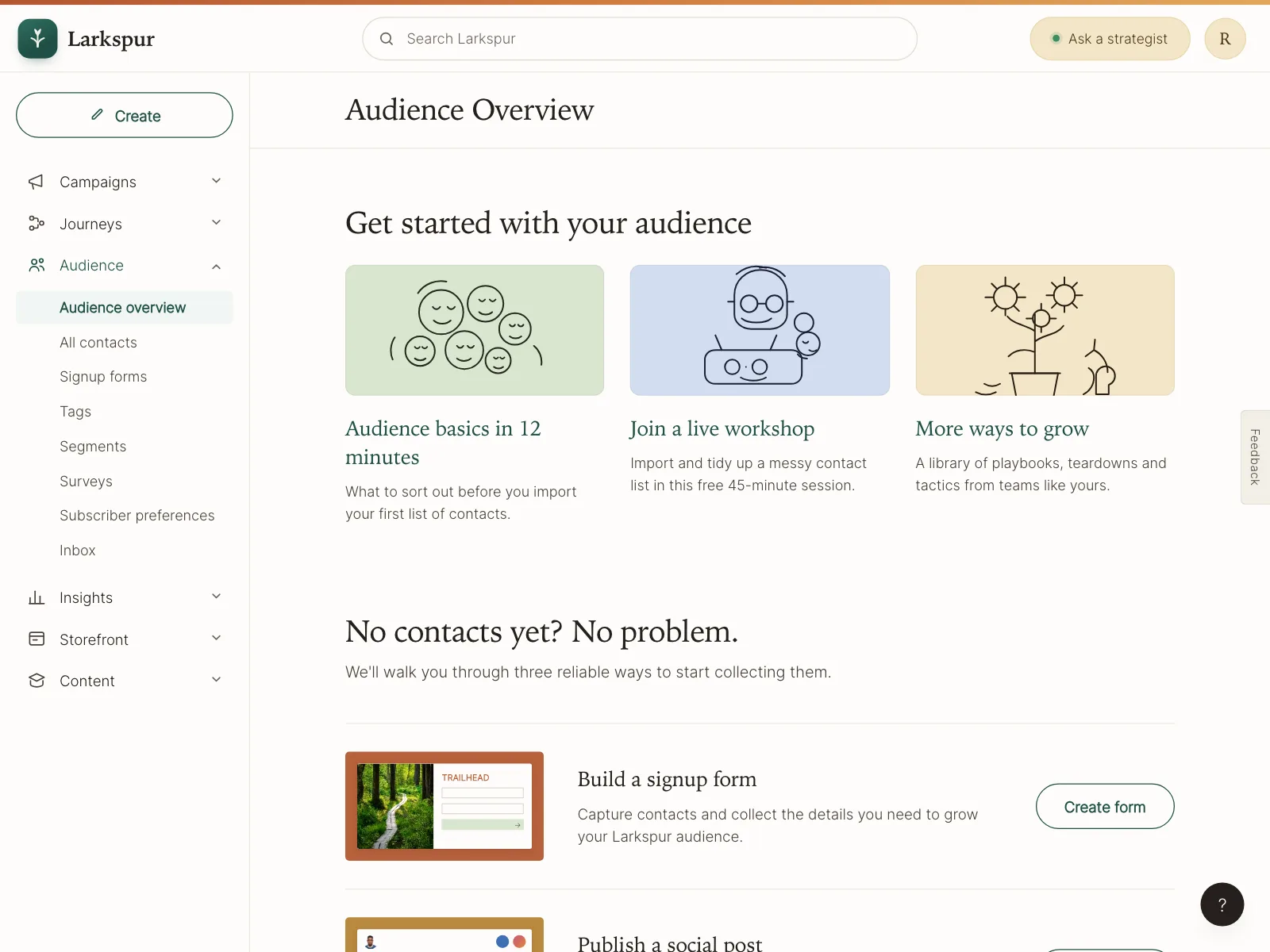
Task: Click the Trailhead signup form preview image
Action: click(x=444, y=806)
